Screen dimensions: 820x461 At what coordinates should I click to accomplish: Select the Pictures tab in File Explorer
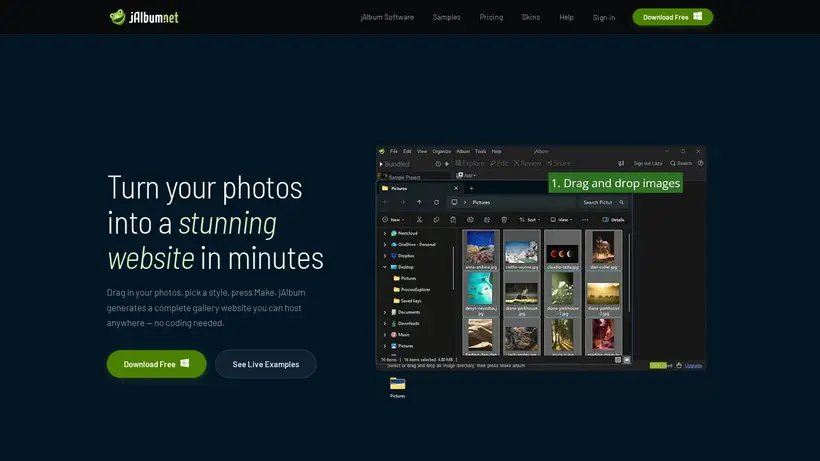click(418, 188)
